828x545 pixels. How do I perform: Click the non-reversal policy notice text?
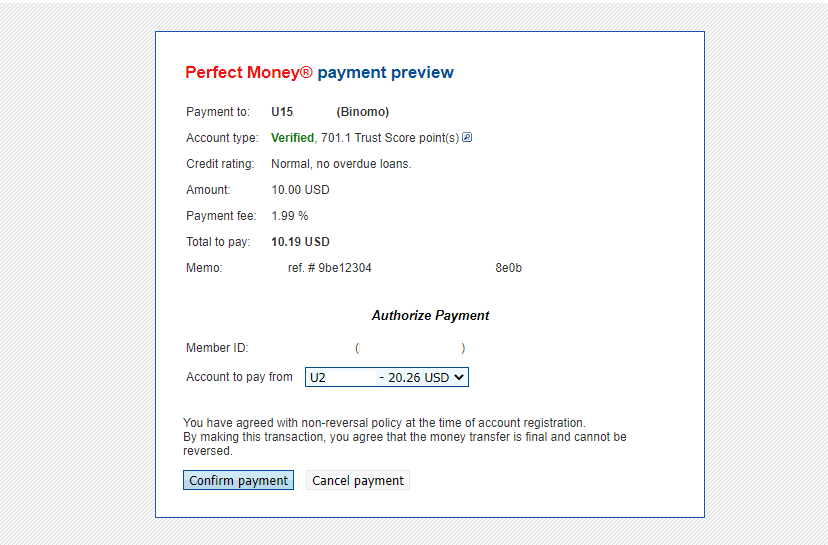pyautogui.click(x=405, y=436)
